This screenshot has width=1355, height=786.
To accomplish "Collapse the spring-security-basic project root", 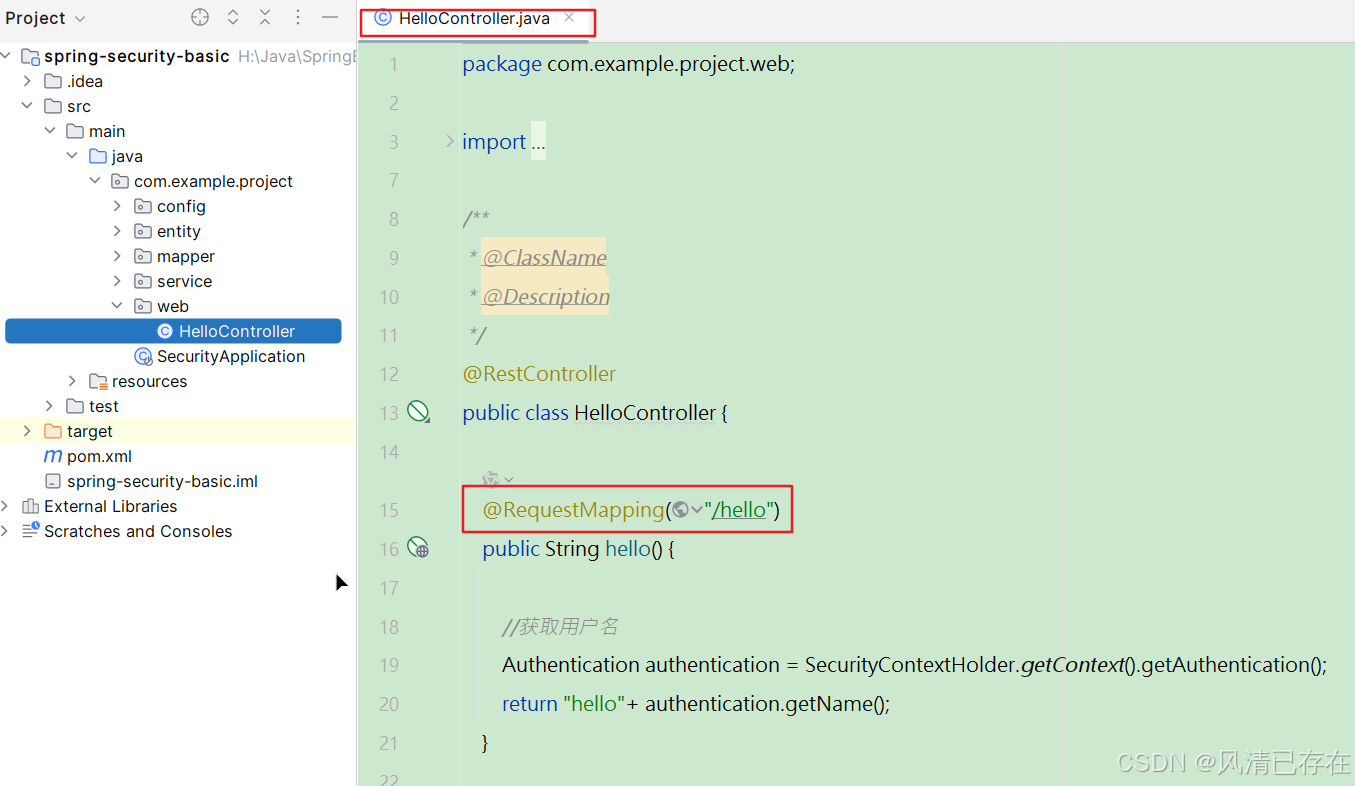I will [6, 56].
